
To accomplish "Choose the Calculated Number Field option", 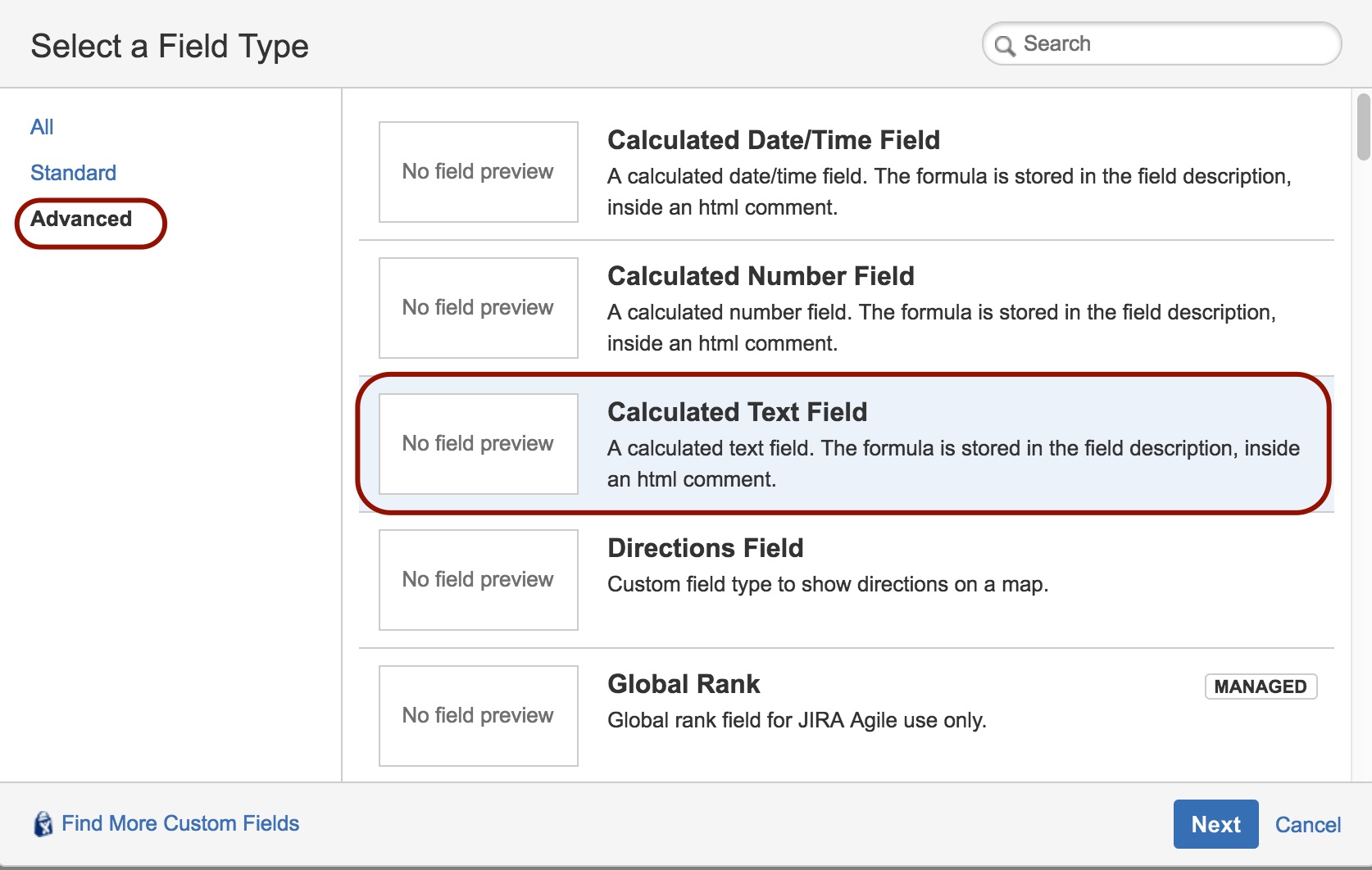I will point(760,276).
